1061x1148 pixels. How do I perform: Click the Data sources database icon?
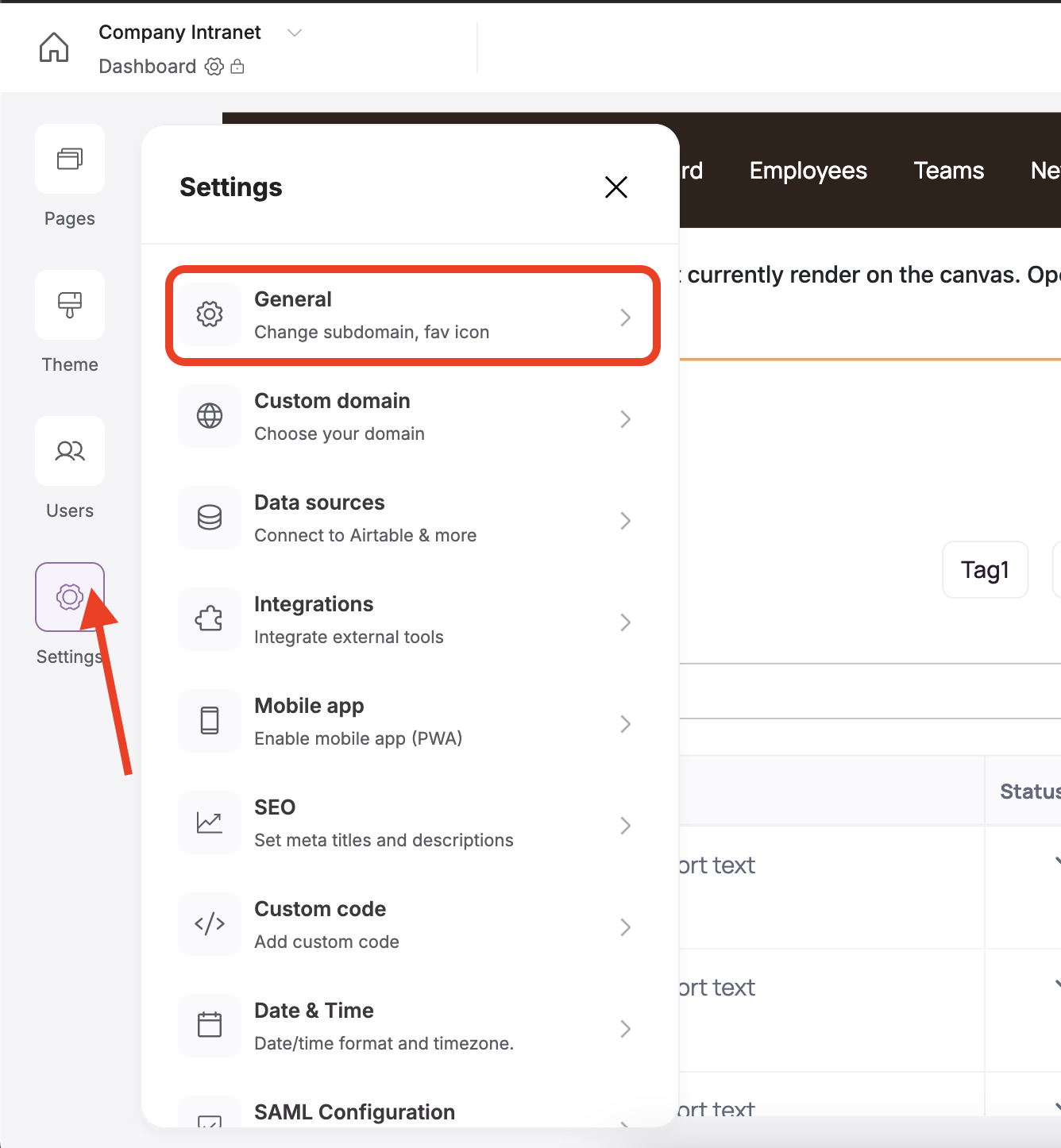pyautogui.click(x=210, y=518)
